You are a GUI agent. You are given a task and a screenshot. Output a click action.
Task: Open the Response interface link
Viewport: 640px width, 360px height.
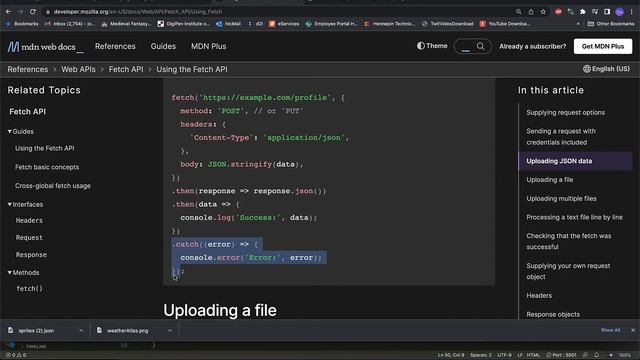click(x=31, y=255)
